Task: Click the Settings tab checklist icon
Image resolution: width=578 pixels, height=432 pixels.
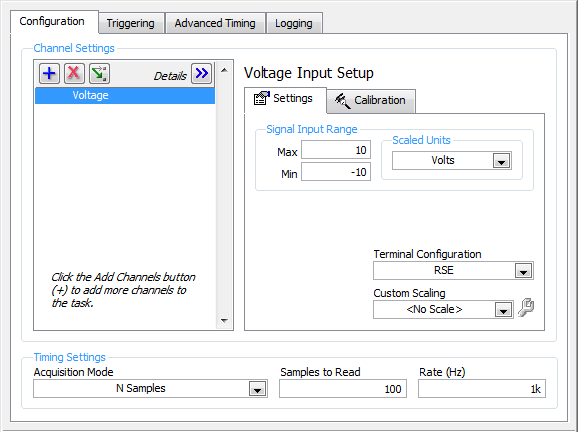Action: (x=262, y=98)
